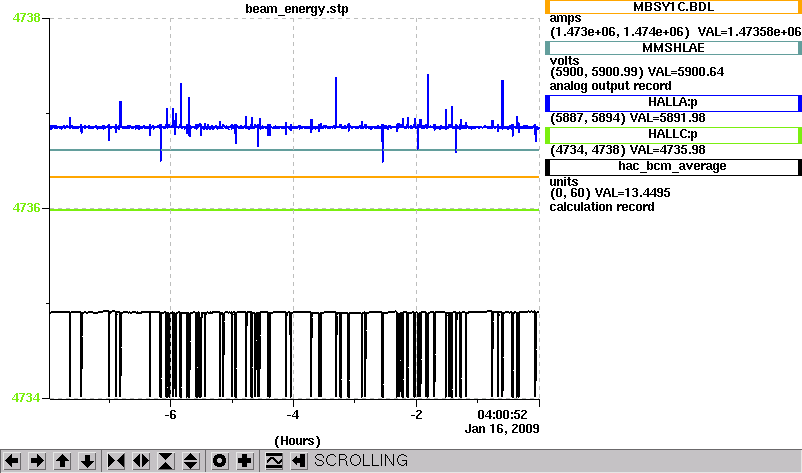802x473 pixels.
Task: Click the 'analog output record' description
Action: coord(611,86)
